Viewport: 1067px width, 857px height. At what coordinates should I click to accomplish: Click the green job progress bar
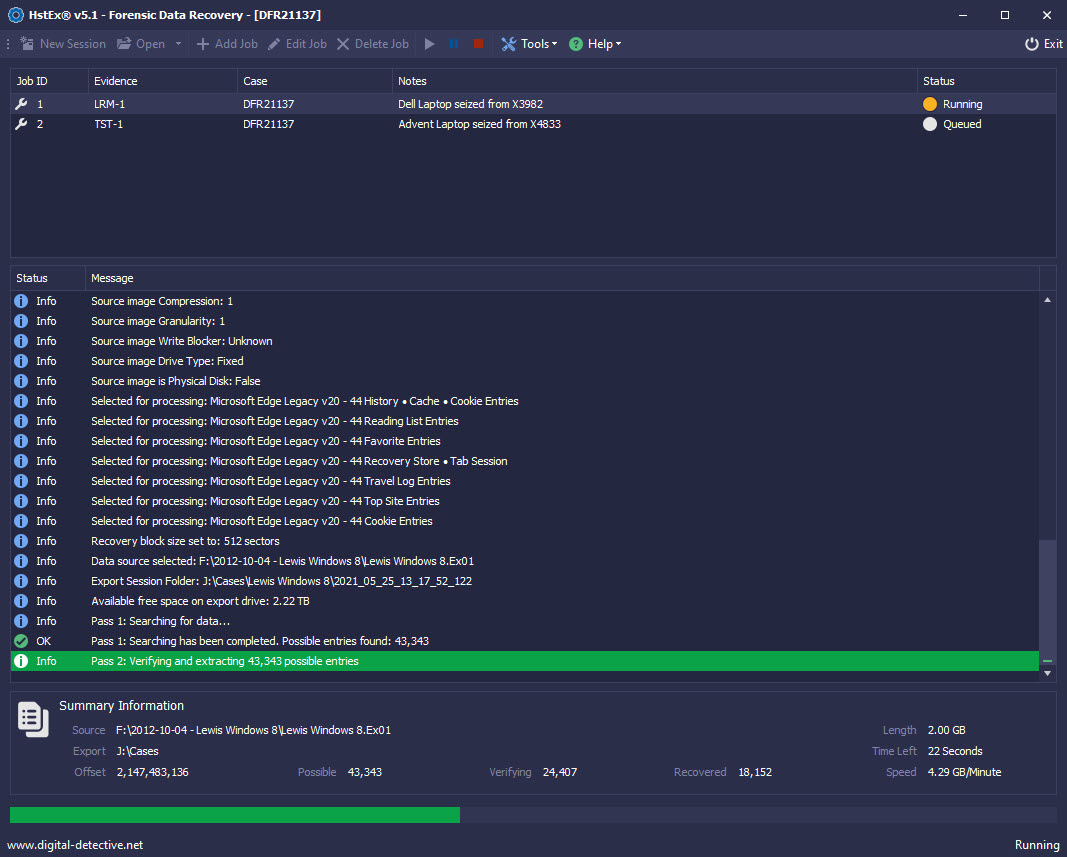pos(235,815)
